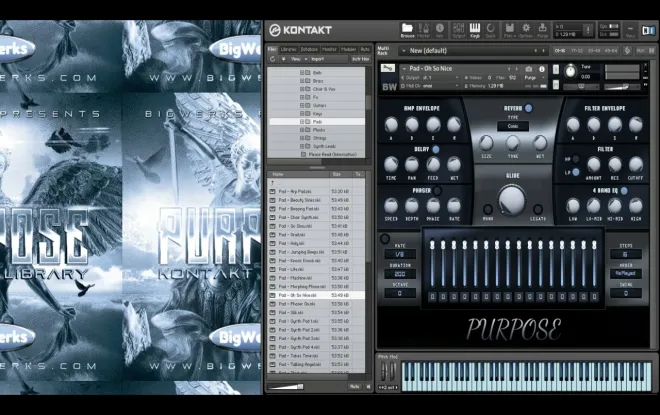Click the sequencer Duration value field
The height and width of the screenshot is (415, 660).
coord(400,274)
